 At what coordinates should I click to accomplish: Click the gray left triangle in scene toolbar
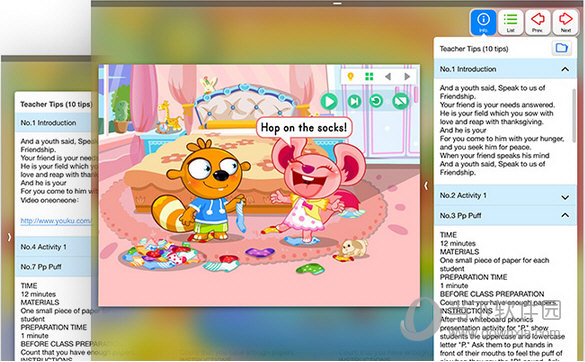388,77
